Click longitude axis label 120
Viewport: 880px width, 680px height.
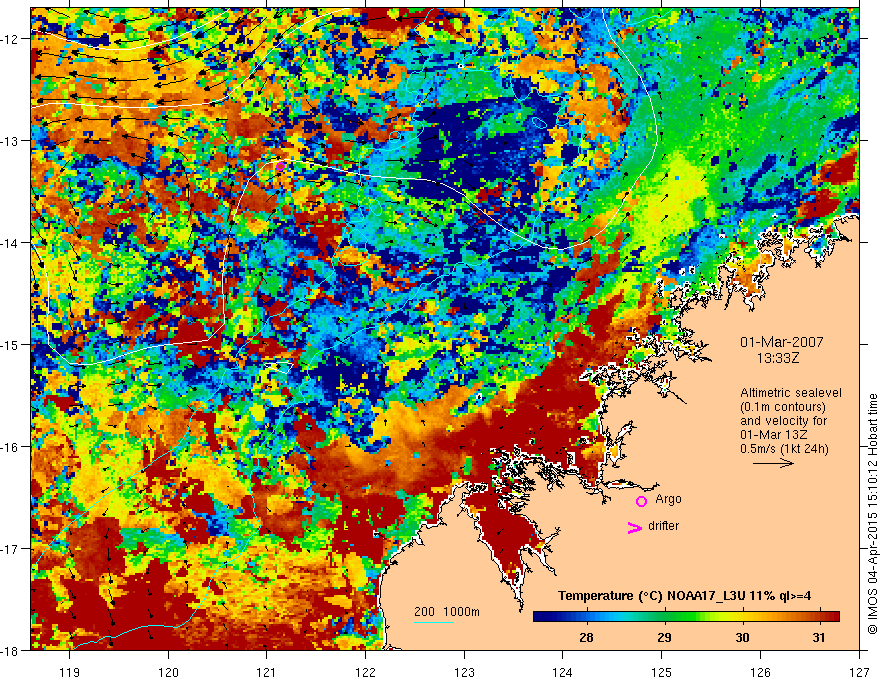click(x=168, y=672)
